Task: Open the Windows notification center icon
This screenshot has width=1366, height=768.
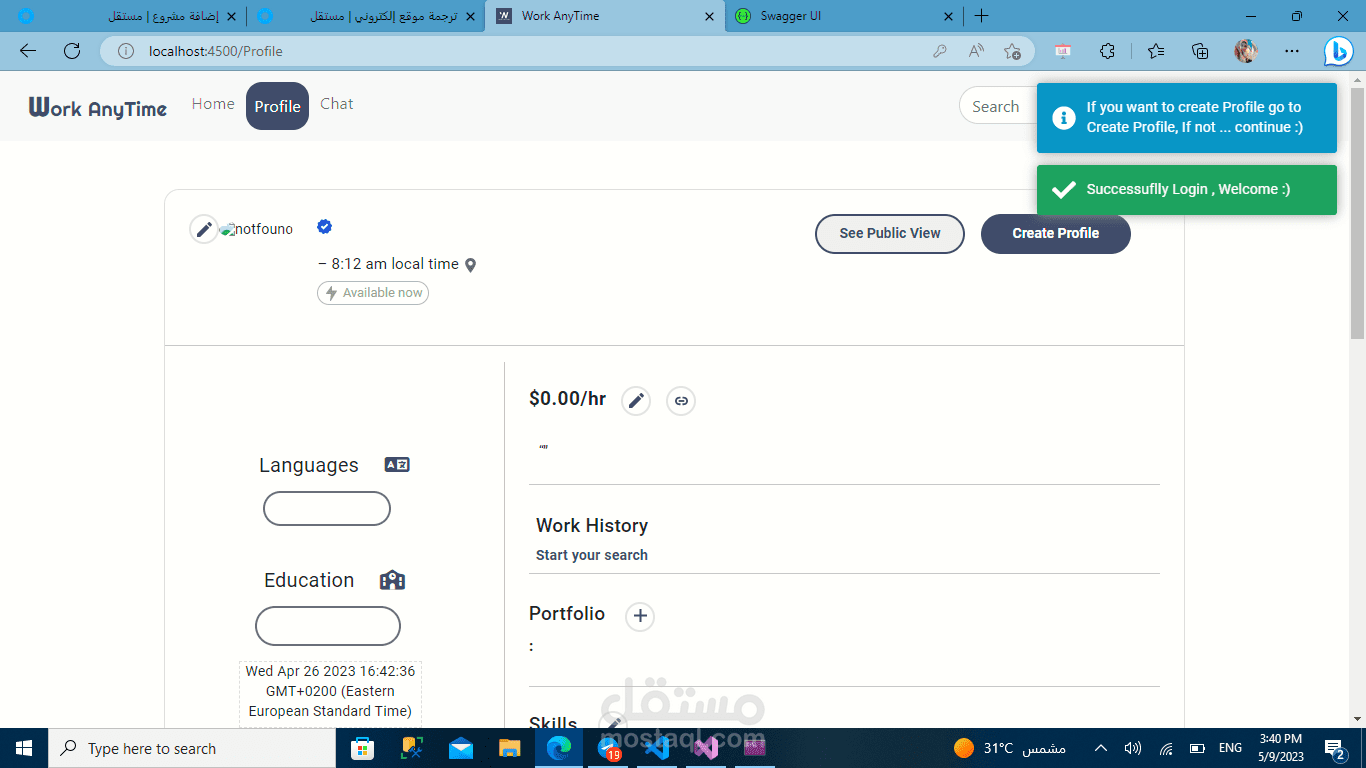Action: point(1335,748)
